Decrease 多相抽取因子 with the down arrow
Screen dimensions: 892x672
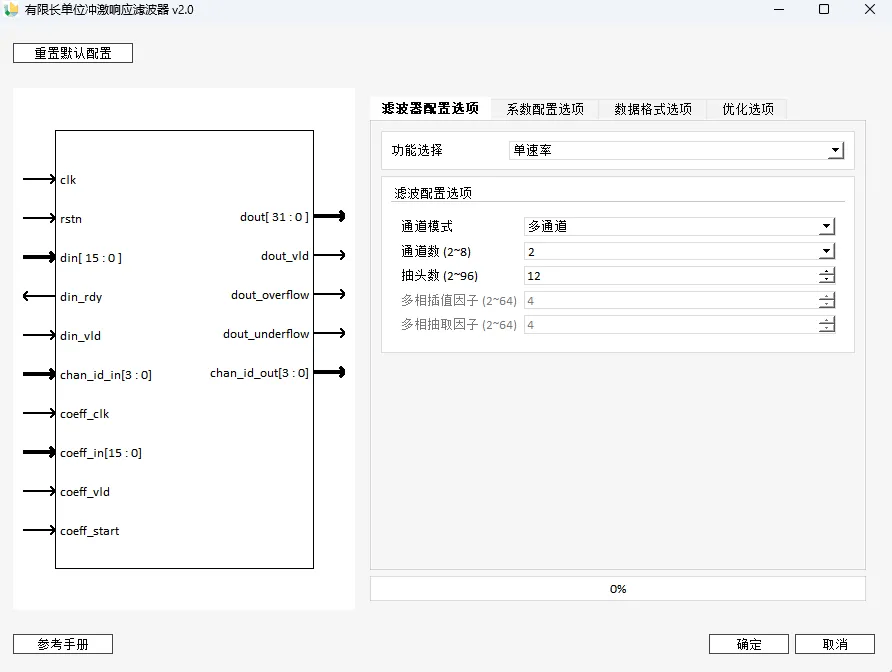[827, 329]
